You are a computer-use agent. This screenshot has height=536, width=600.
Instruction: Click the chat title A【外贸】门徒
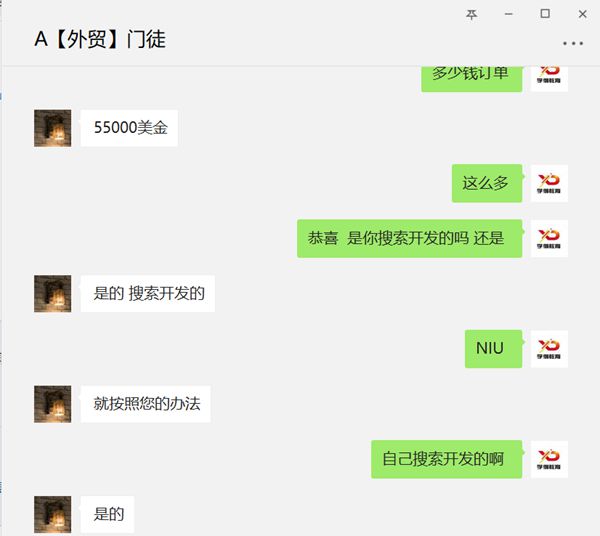click(x=100, y=39)
